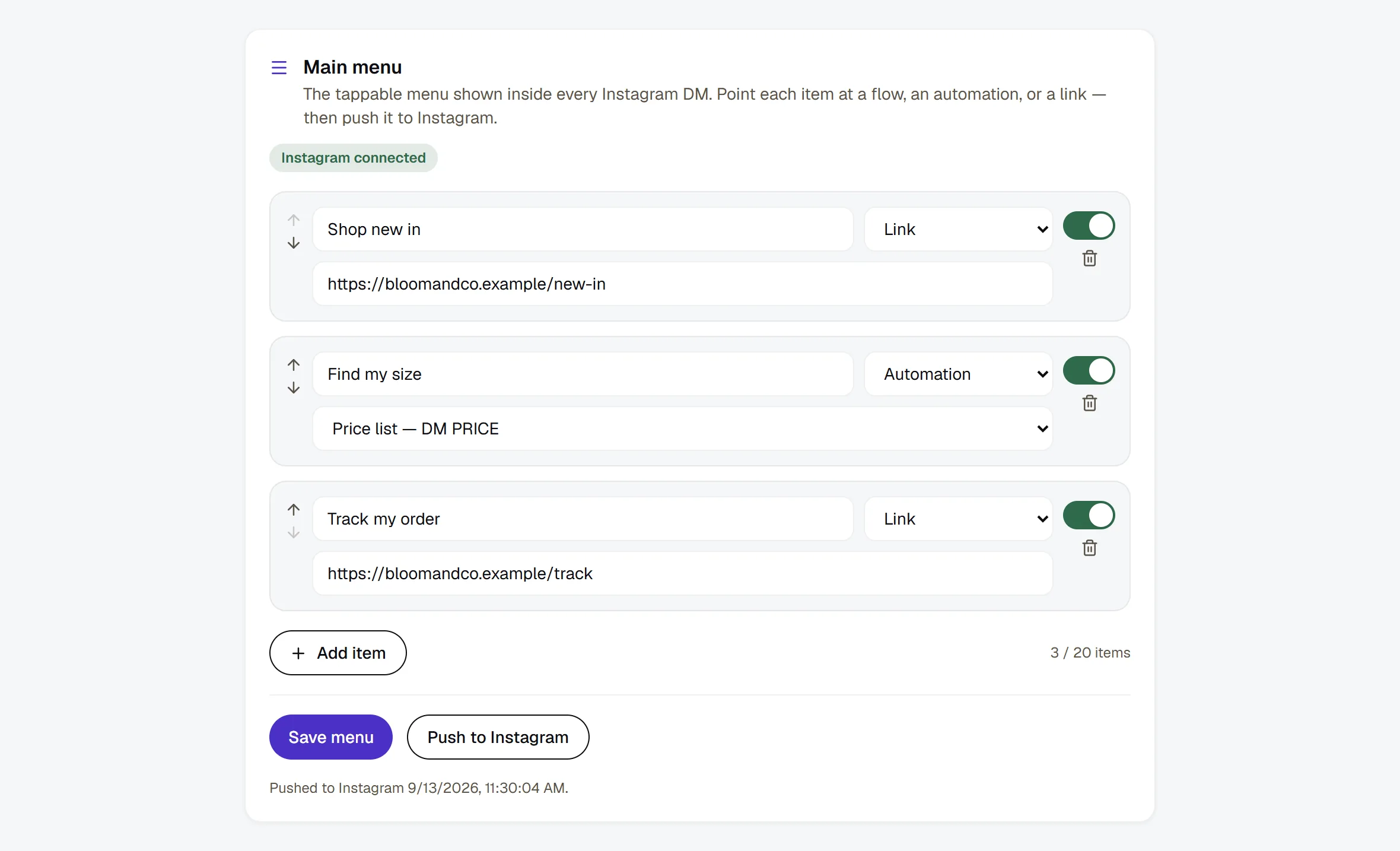Click the new-in URL field
The image size is (1400, 851).
point(683,284)
